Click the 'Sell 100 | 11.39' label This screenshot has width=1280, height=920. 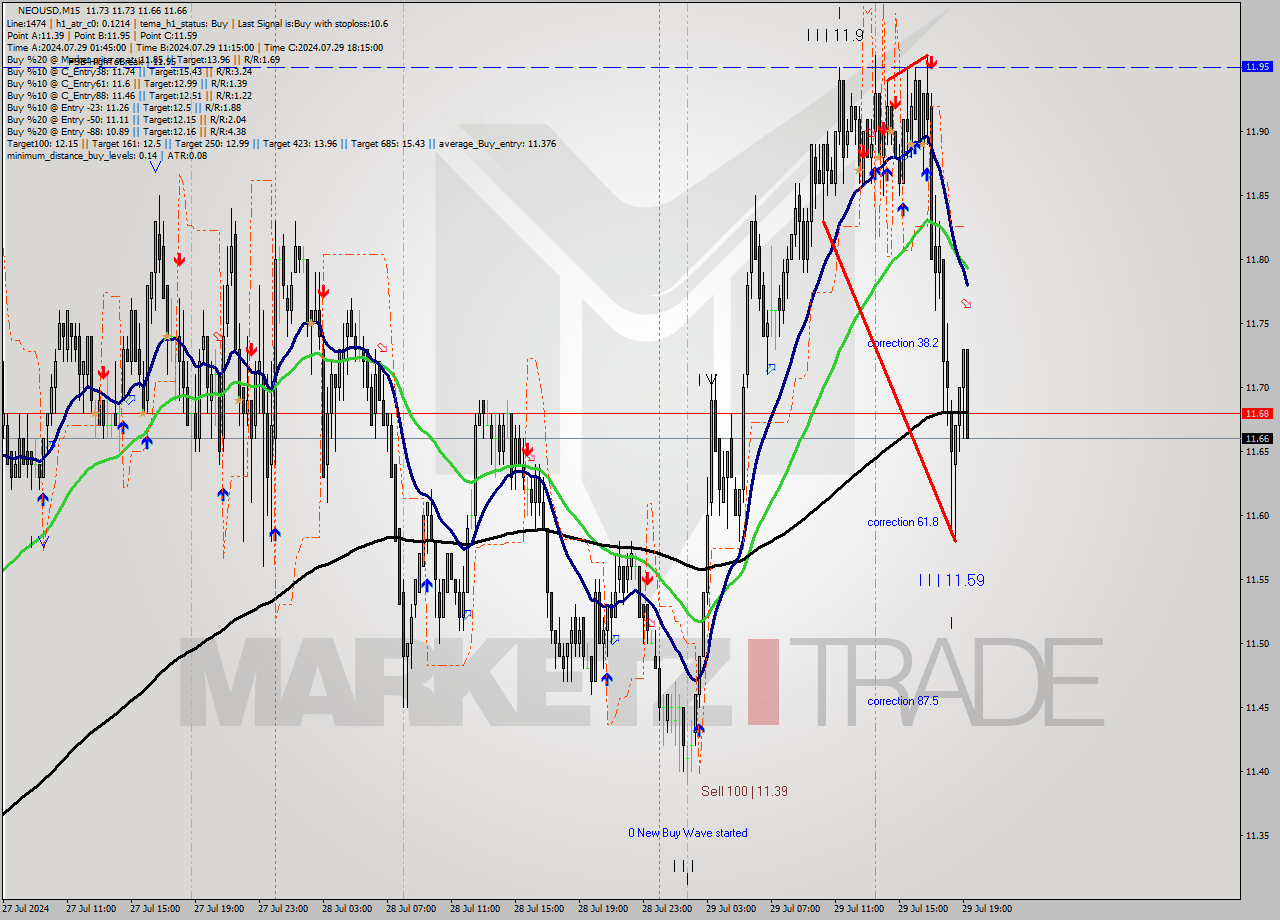(744, 791)
